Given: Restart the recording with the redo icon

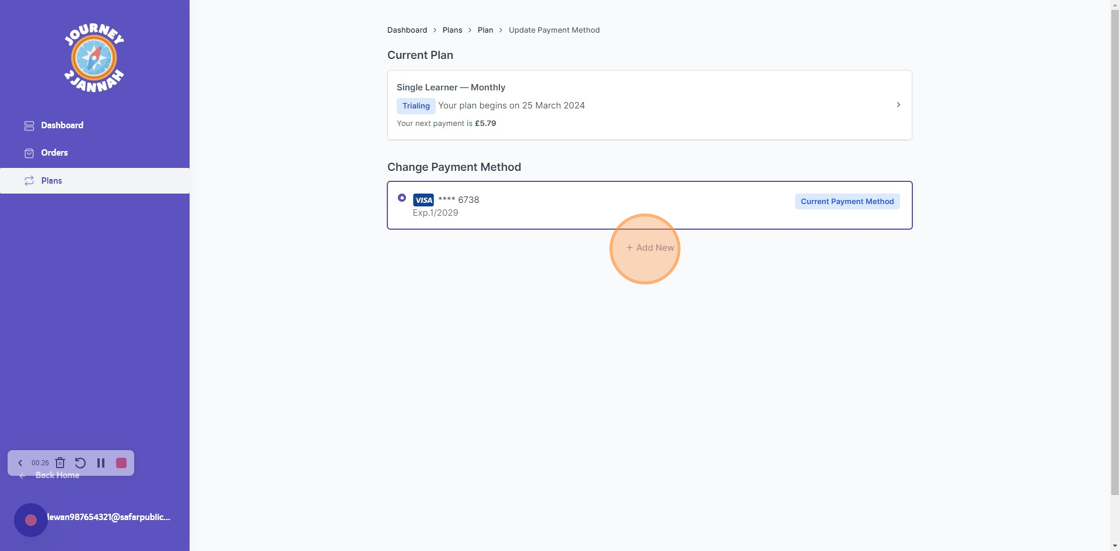Looking at the screenshot, I should click(x=80, y=463).
